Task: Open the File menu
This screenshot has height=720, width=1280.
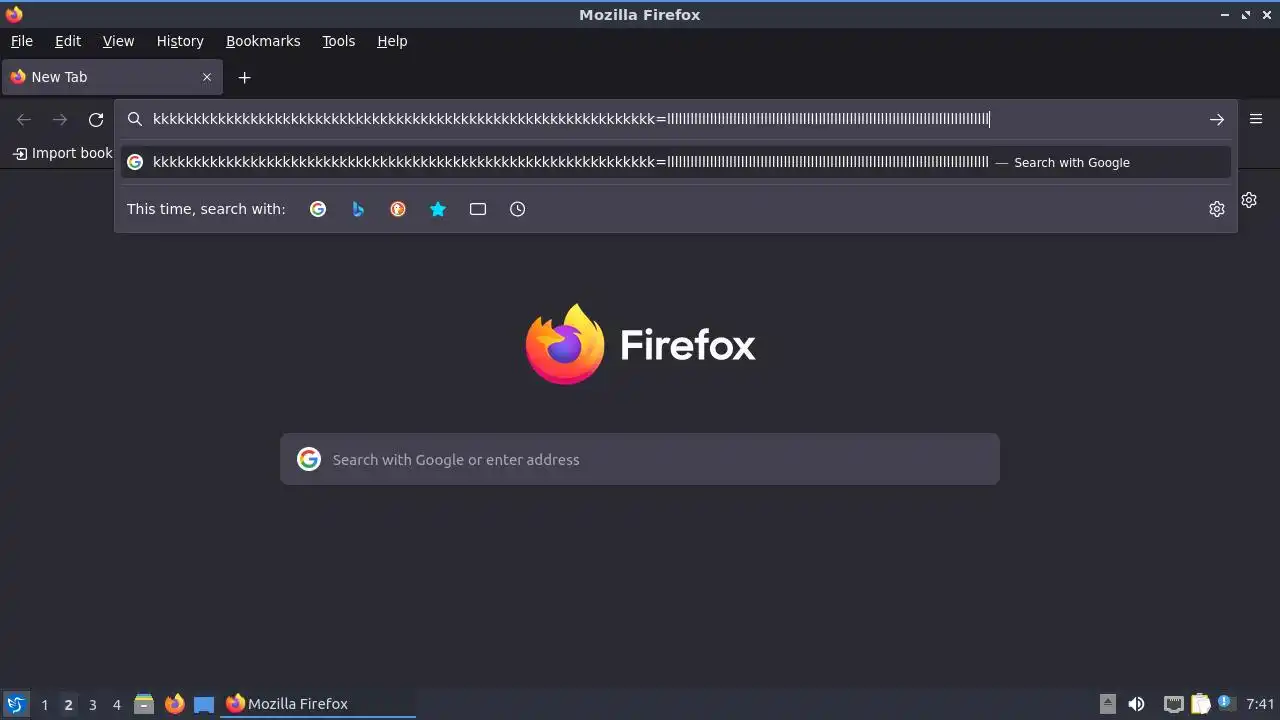Action: 22,41
